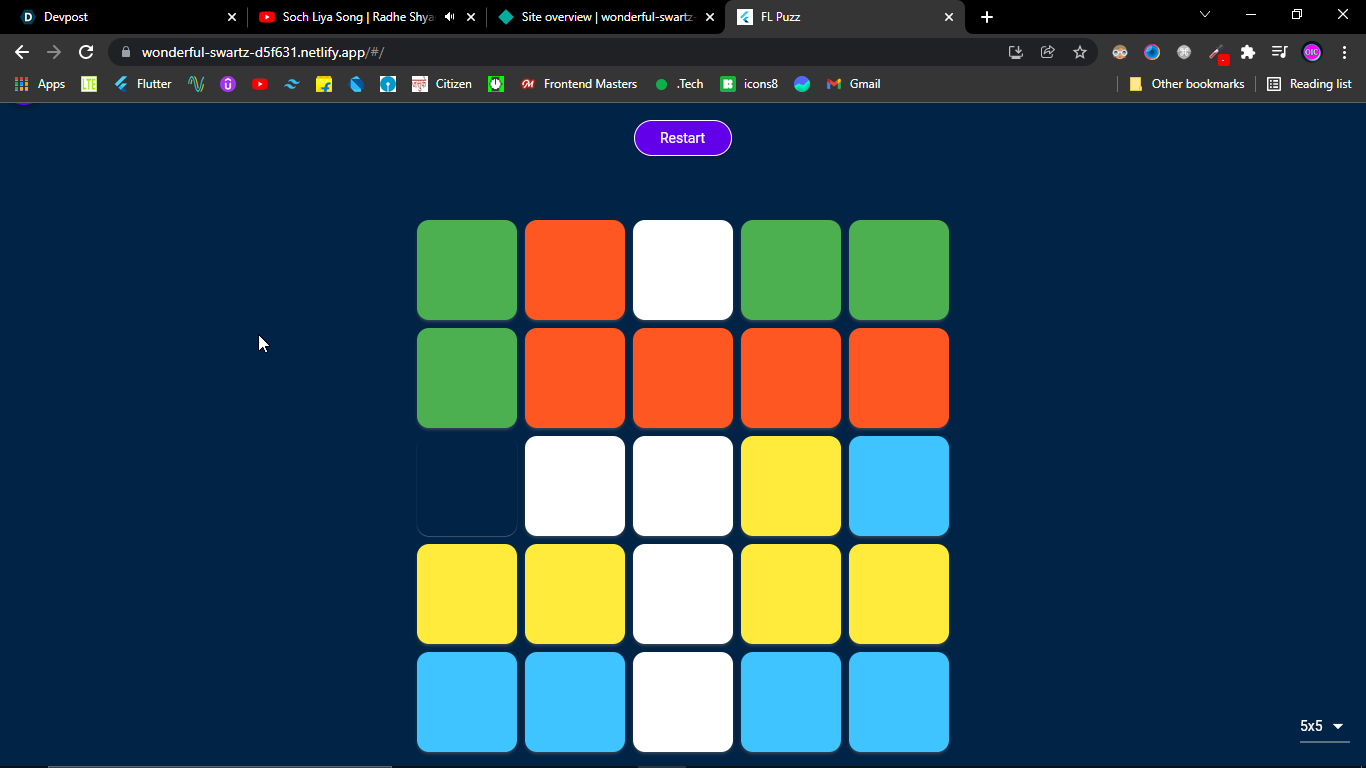Screen dimensions: 1366x768
Task: Open the Chrome extensions puzzle icon
Action: pyautogui.click(x=1247, y=52)
